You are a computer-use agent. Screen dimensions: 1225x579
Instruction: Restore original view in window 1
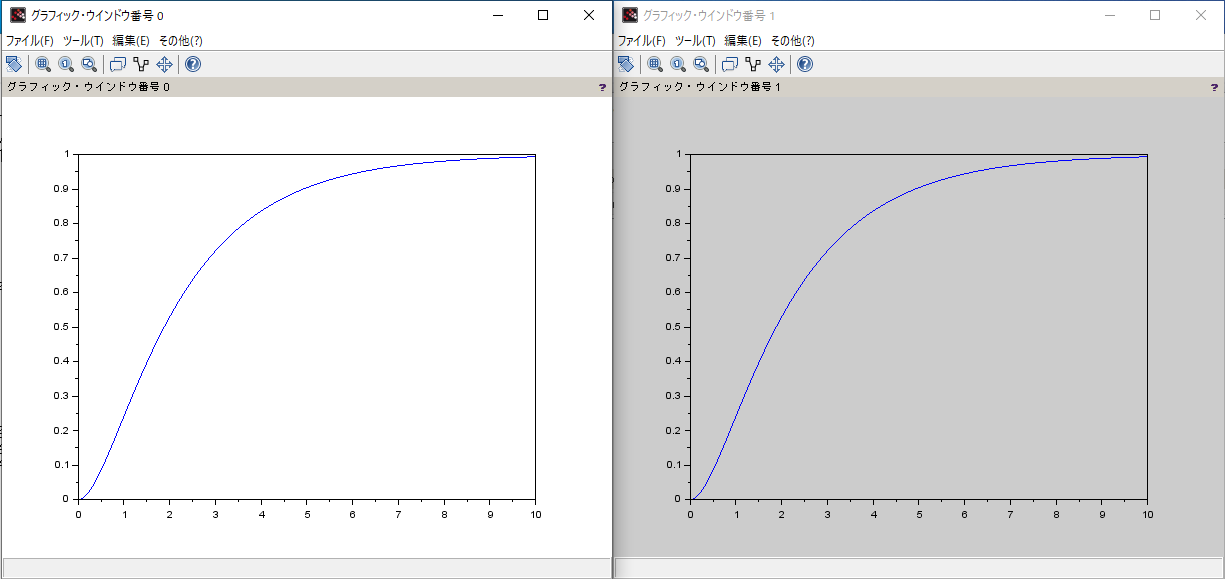click(678, 64)
